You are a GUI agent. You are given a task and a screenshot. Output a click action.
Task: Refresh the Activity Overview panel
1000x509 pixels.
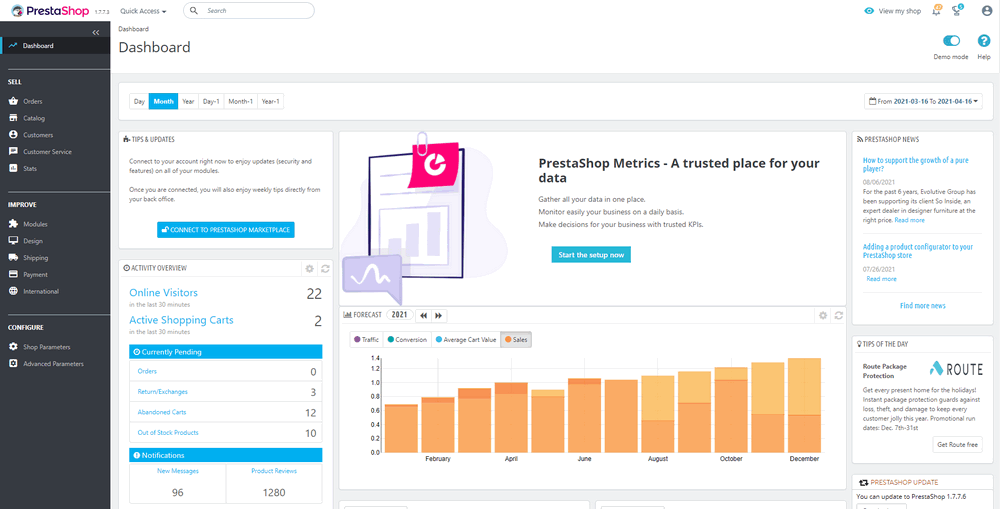coord(325,269)
